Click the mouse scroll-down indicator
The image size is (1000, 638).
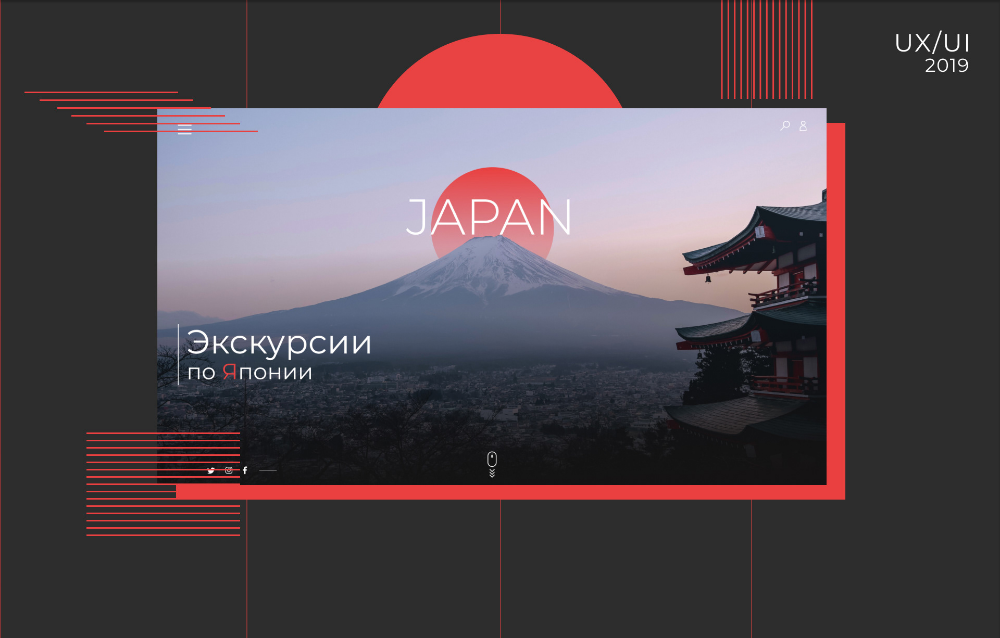[x=492, y=464]
